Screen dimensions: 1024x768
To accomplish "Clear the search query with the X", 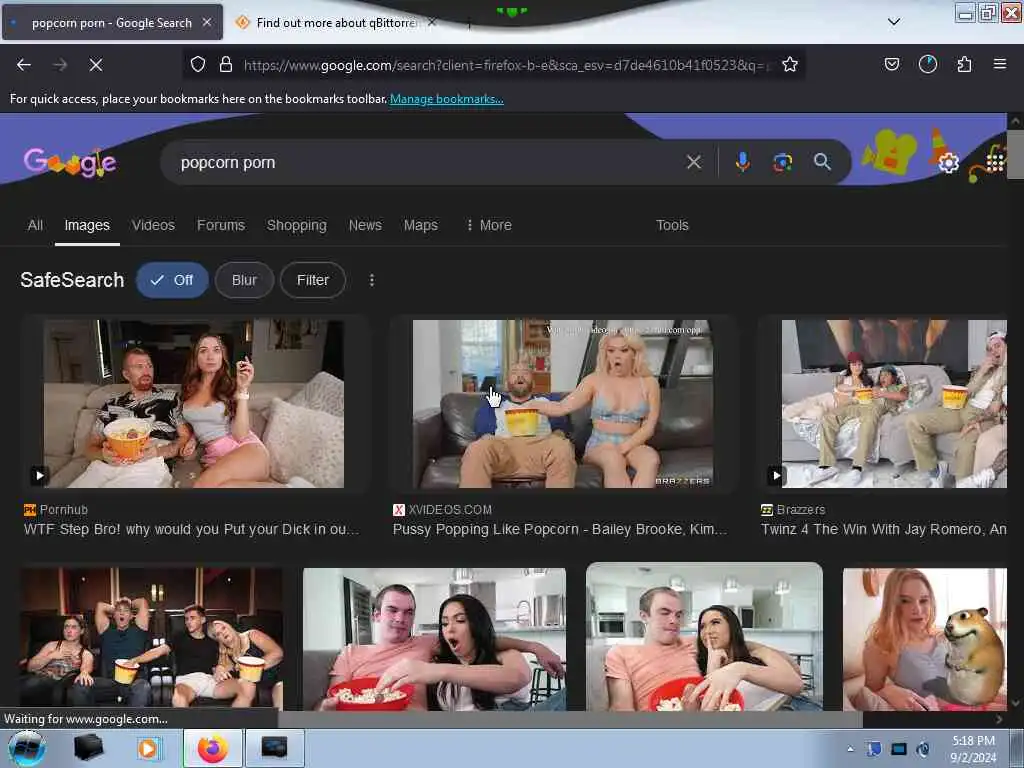I will pos(694,162).
